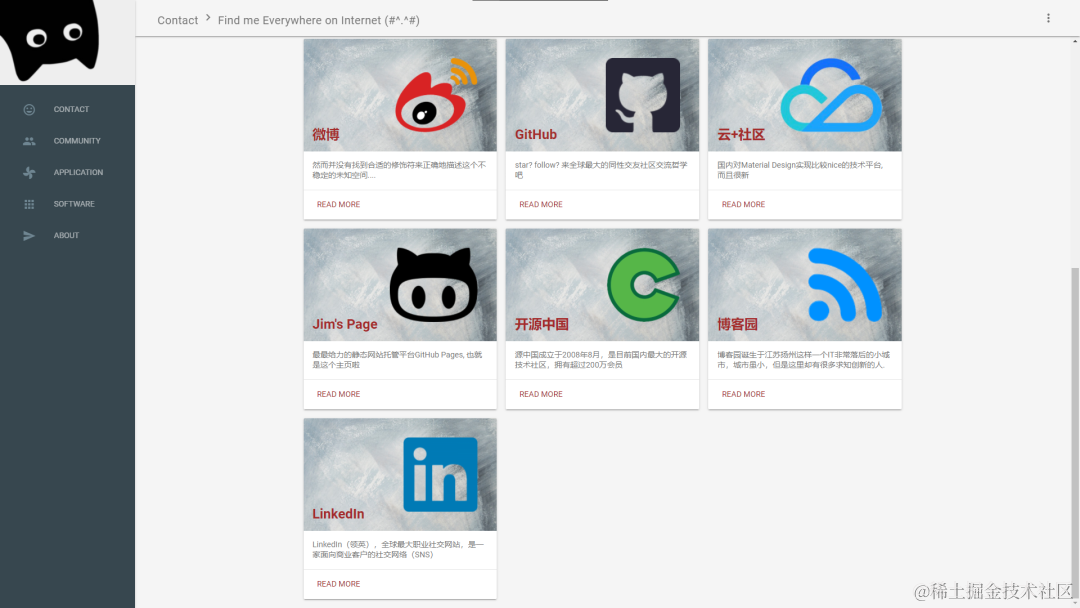1080x608 pixels.
Task: Click READ MORE on the LinkedIn card
Action: [338, 584]
